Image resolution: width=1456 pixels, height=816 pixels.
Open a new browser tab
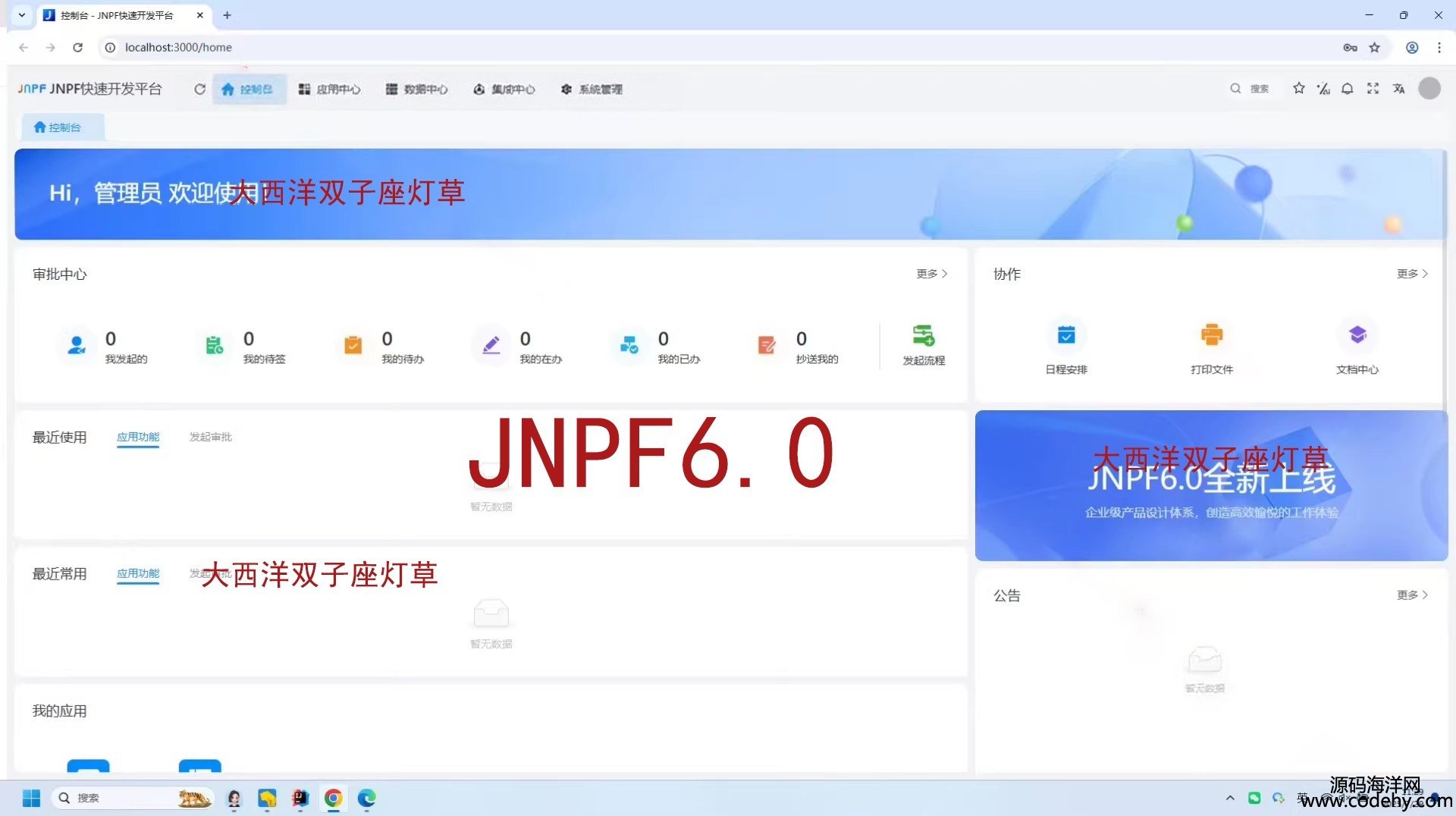[227, 15]
